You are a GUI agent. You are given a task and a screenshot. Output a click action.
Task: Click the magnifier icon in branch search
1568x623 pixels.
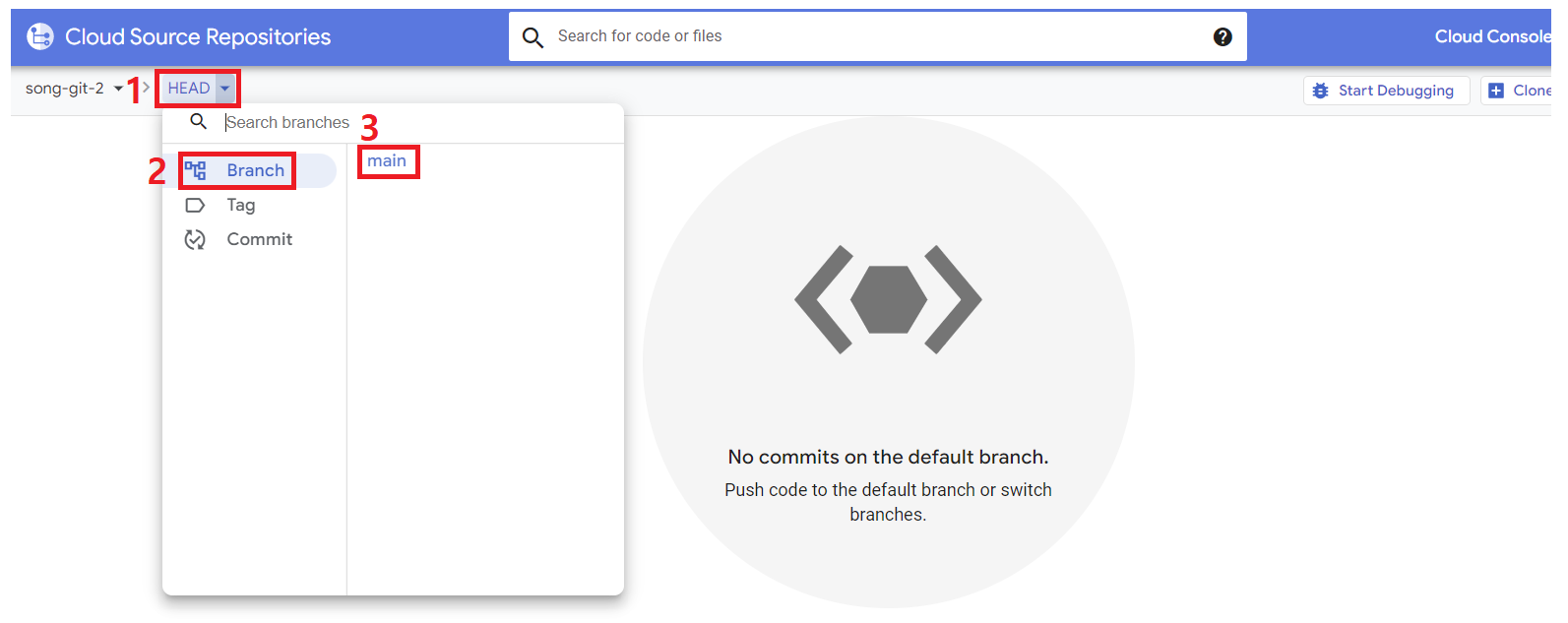[x=198, y=121]
